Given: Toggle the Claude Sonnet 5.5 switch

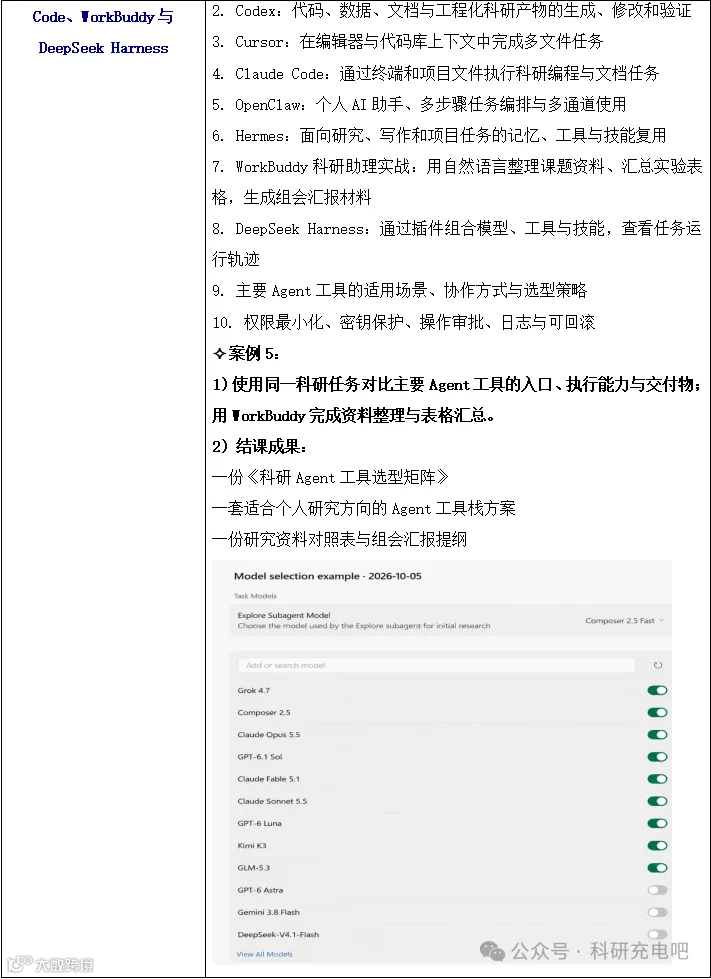Looking at the screenshot, I should [657, 801].
